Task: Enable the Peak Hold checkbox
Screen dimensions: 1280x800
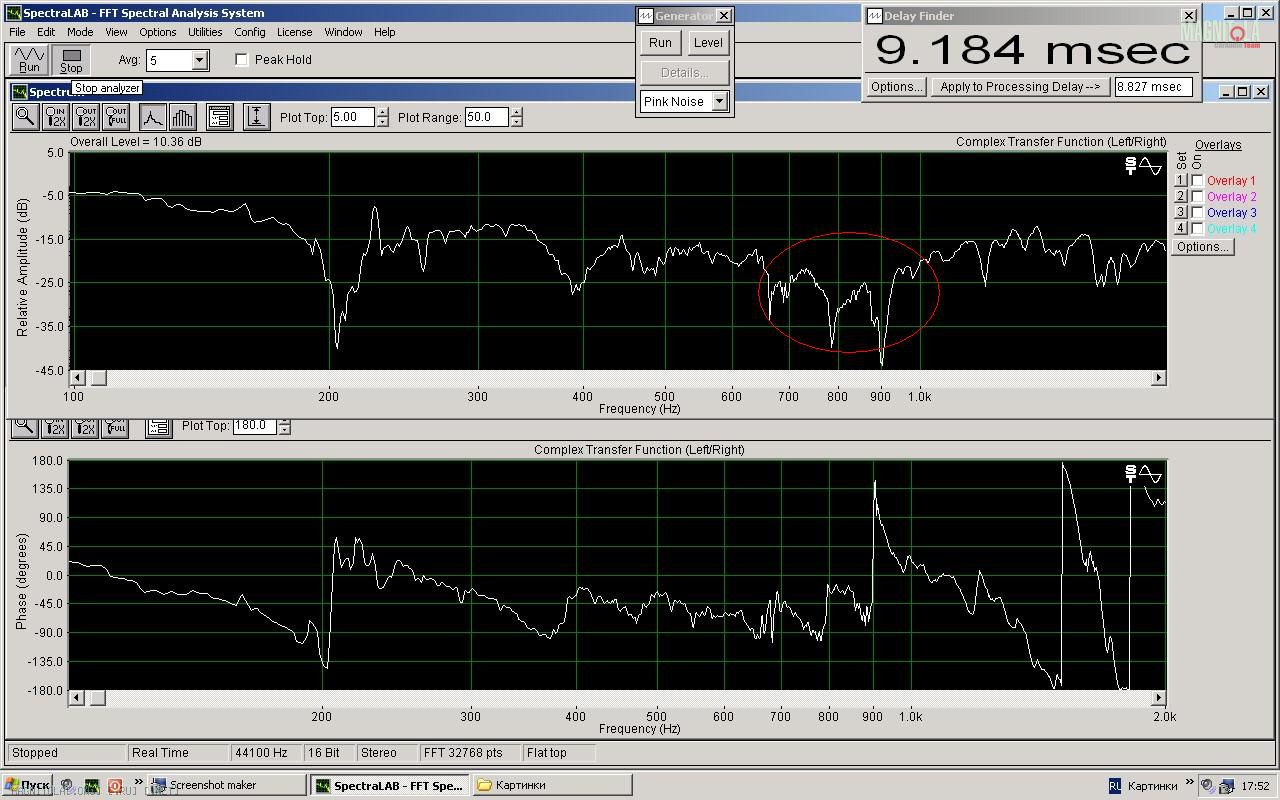Action: (242, 60)
